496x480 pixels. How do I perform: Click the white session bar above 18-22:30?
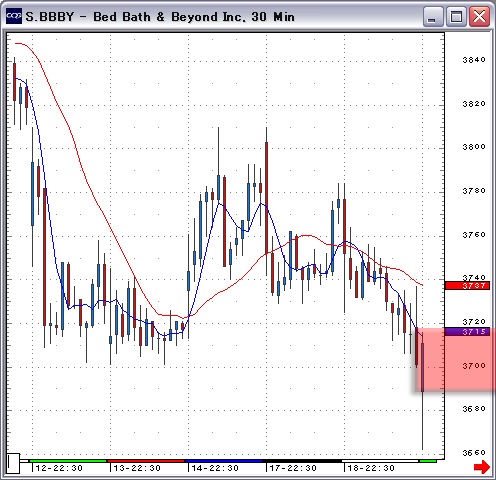point(381,461)
